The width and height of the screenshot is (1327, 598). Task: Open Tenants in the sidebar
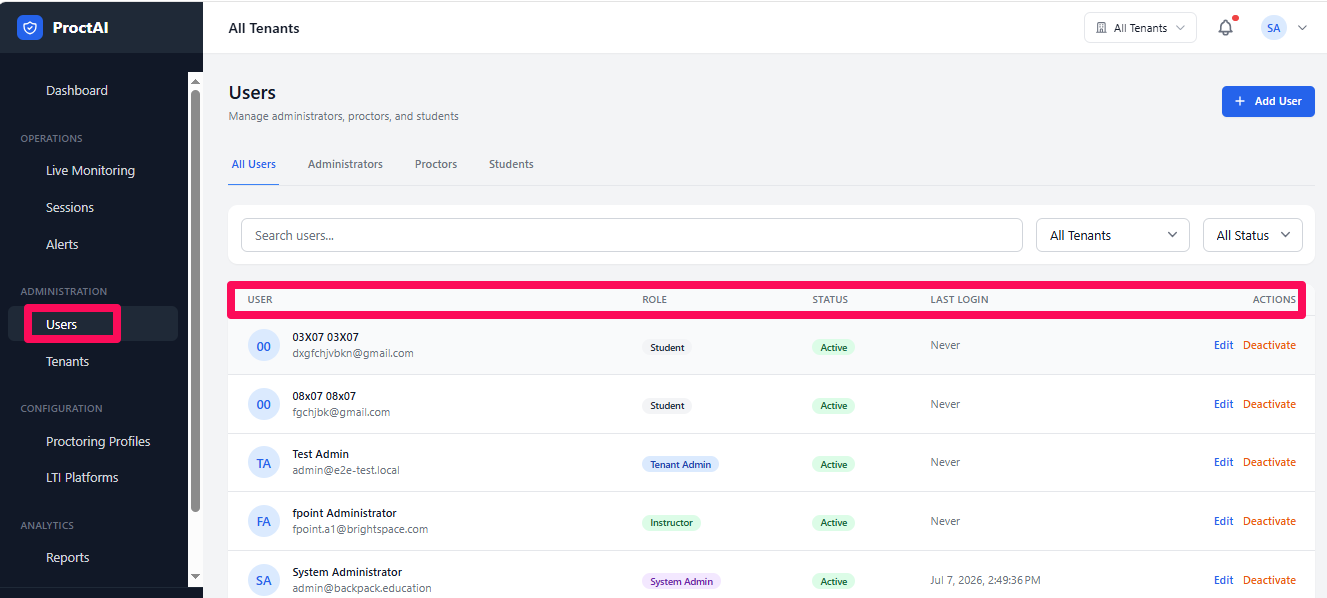[x=68, y=361]
